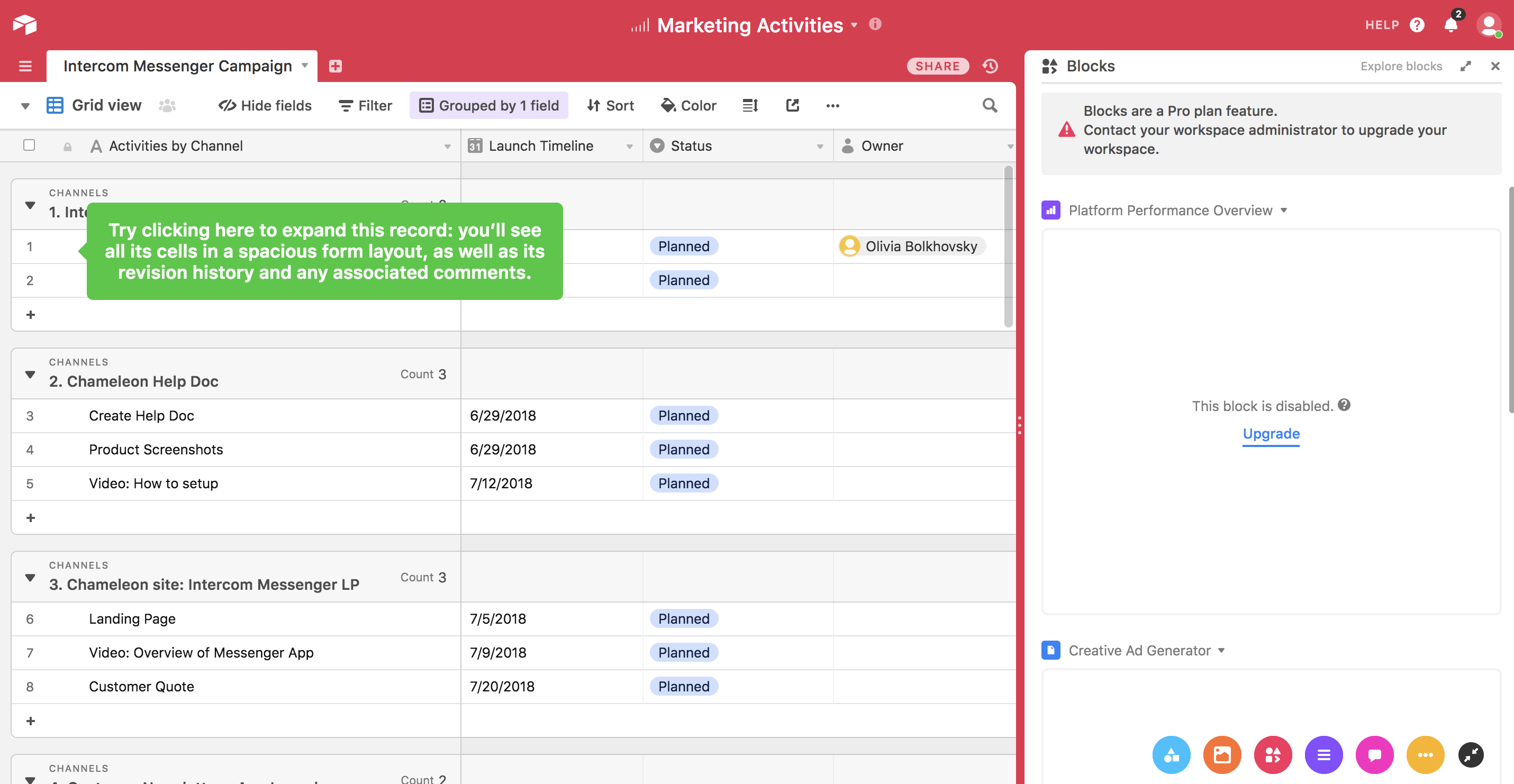1514x784 pixels.
Task: Open the Filter menu
Action: [365, 105]
